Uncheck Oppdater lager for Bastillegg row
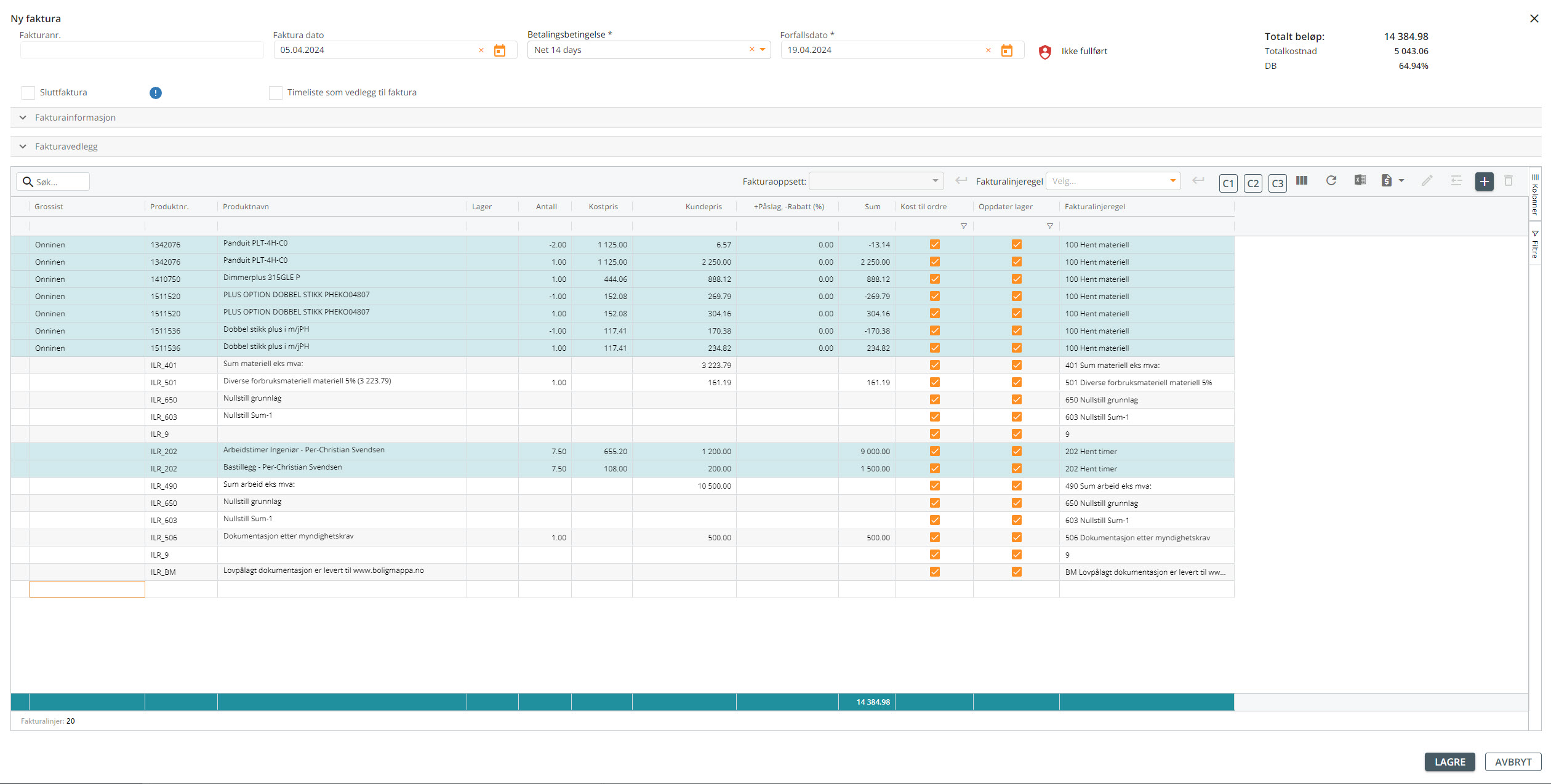1551x784 pixels. click(x=1017, y=469)
